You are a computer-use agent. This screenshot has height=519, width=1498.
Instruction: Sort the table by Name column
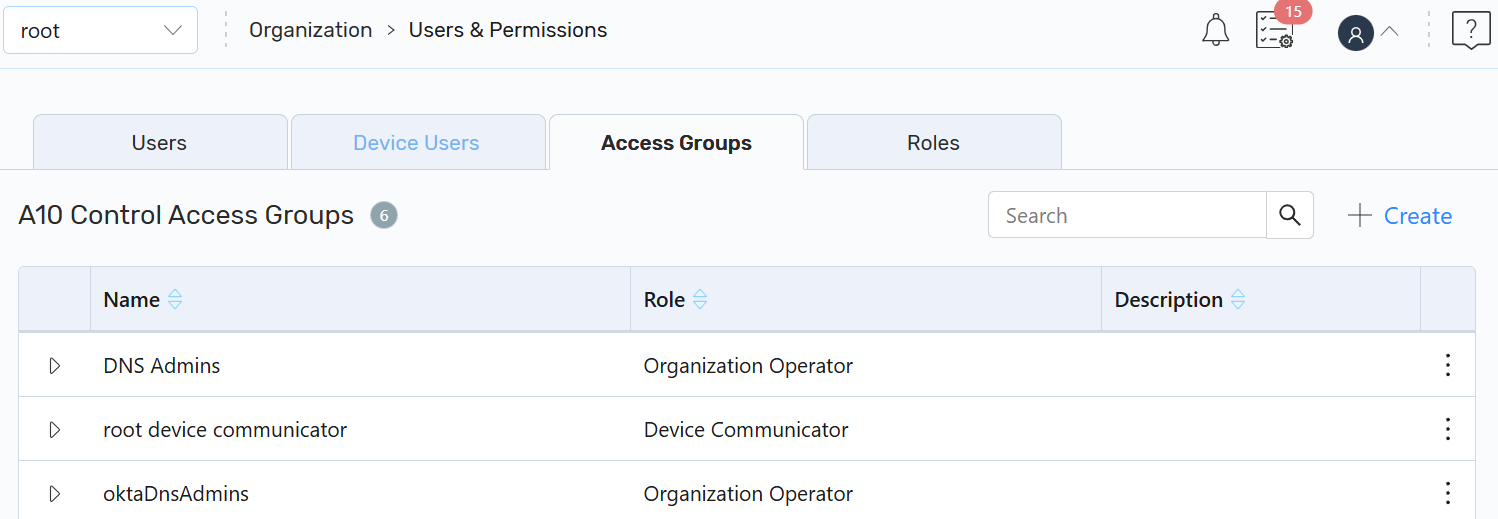point(175,300)
